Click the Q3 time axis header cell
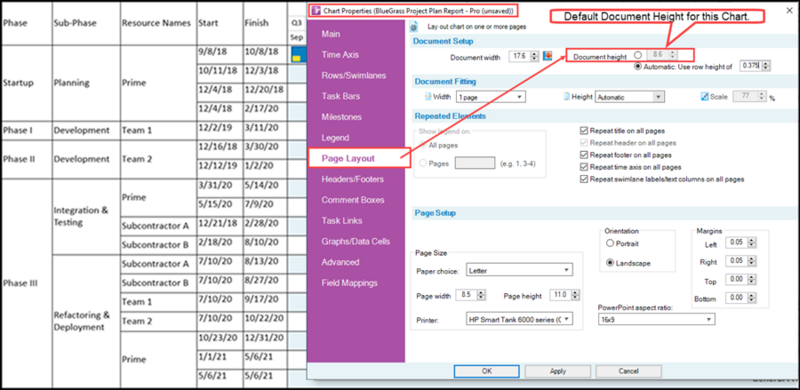This screenshot has width=800, height=390. click(296, 23)
